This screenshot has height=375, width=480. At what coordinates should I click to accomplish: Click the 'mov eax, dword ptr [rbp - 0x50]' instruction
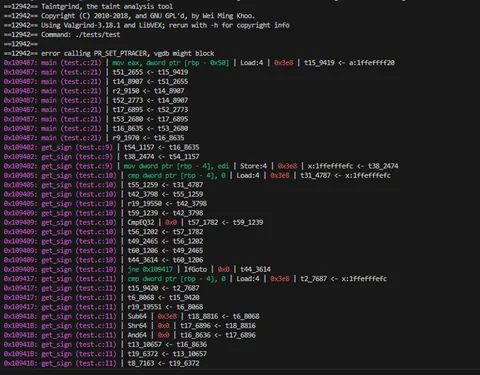pos(170,63)
